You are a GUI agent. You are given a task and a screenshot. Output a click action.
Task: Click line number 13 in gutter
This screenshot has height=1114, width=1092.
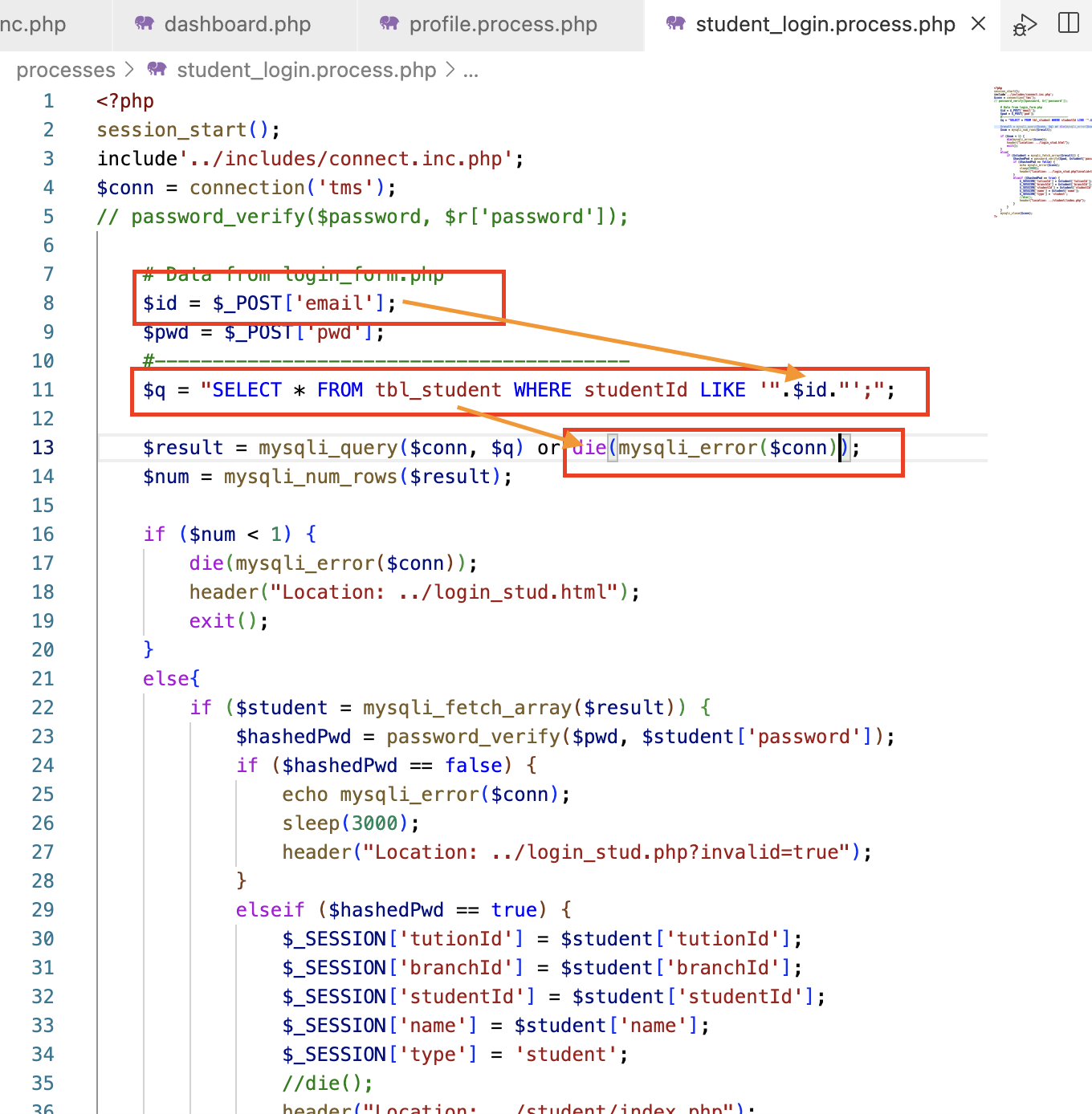click(x=43, y=448)
